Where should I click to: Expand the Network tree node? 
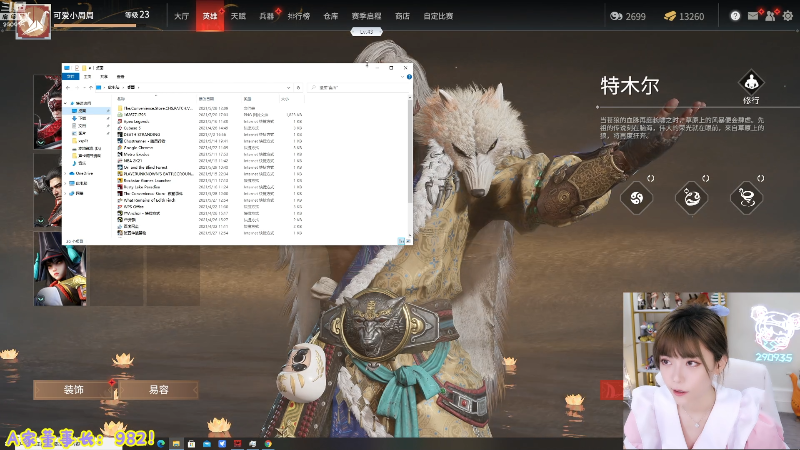[x=65, y=193]
